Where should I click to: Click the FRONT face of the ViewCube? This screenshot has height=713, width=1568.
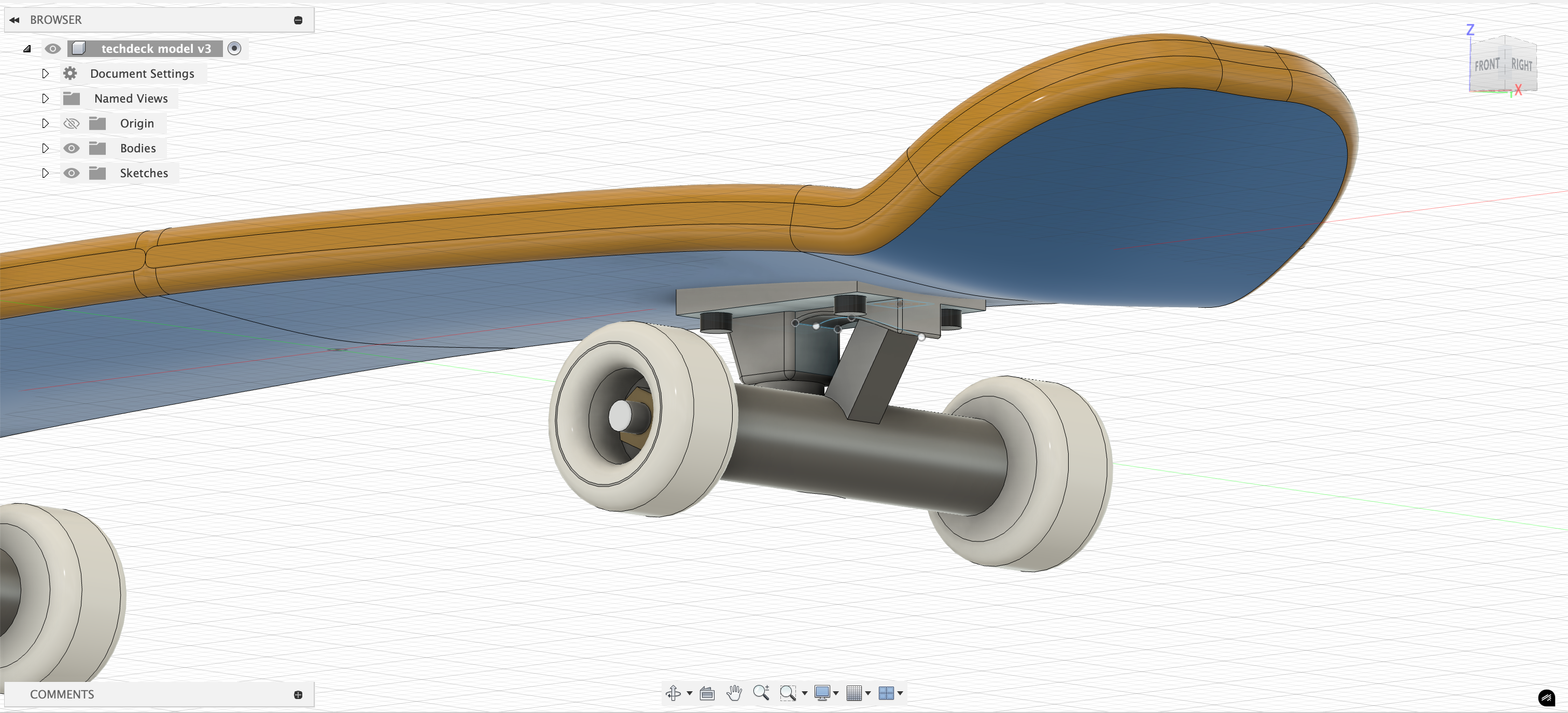click(1487, 65)
